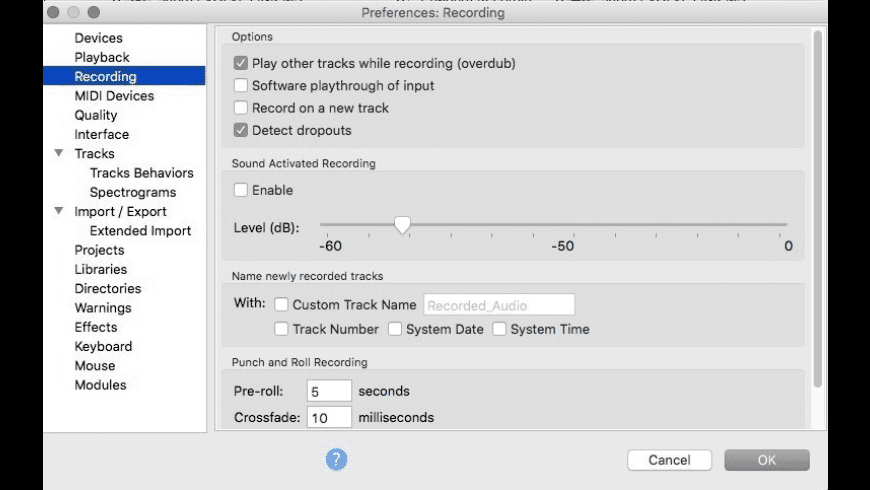Open Keyboard preferences category

point(103,346)
